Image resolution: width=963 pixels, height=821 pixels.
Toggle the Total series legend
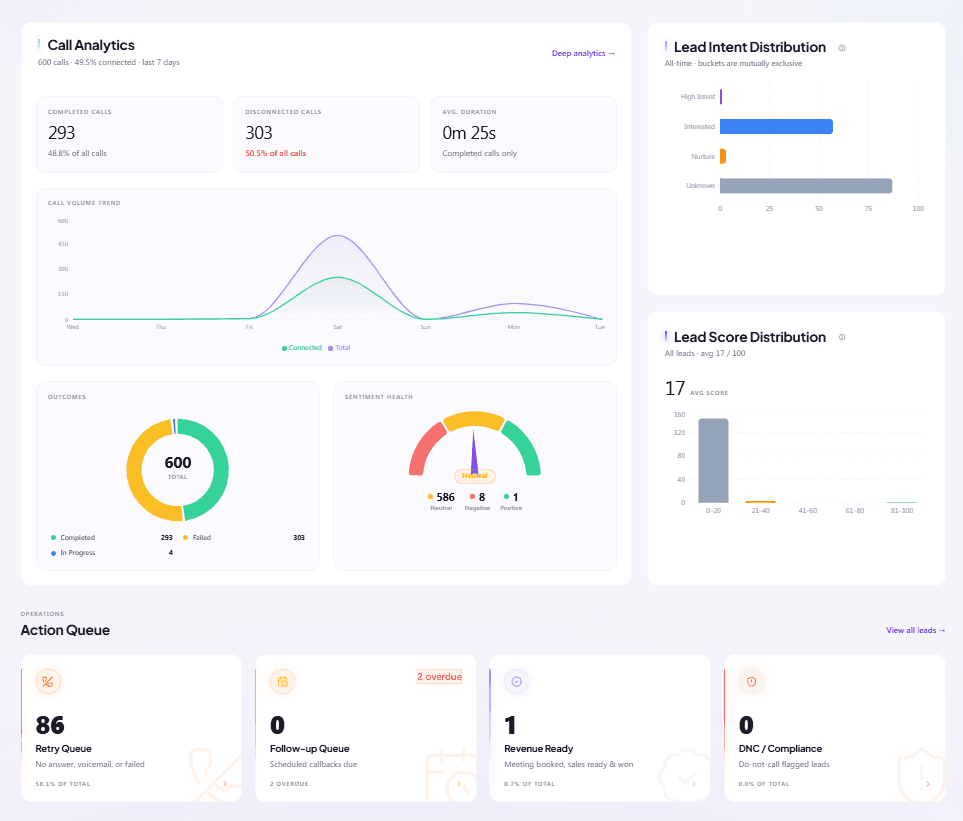[339, 348]
